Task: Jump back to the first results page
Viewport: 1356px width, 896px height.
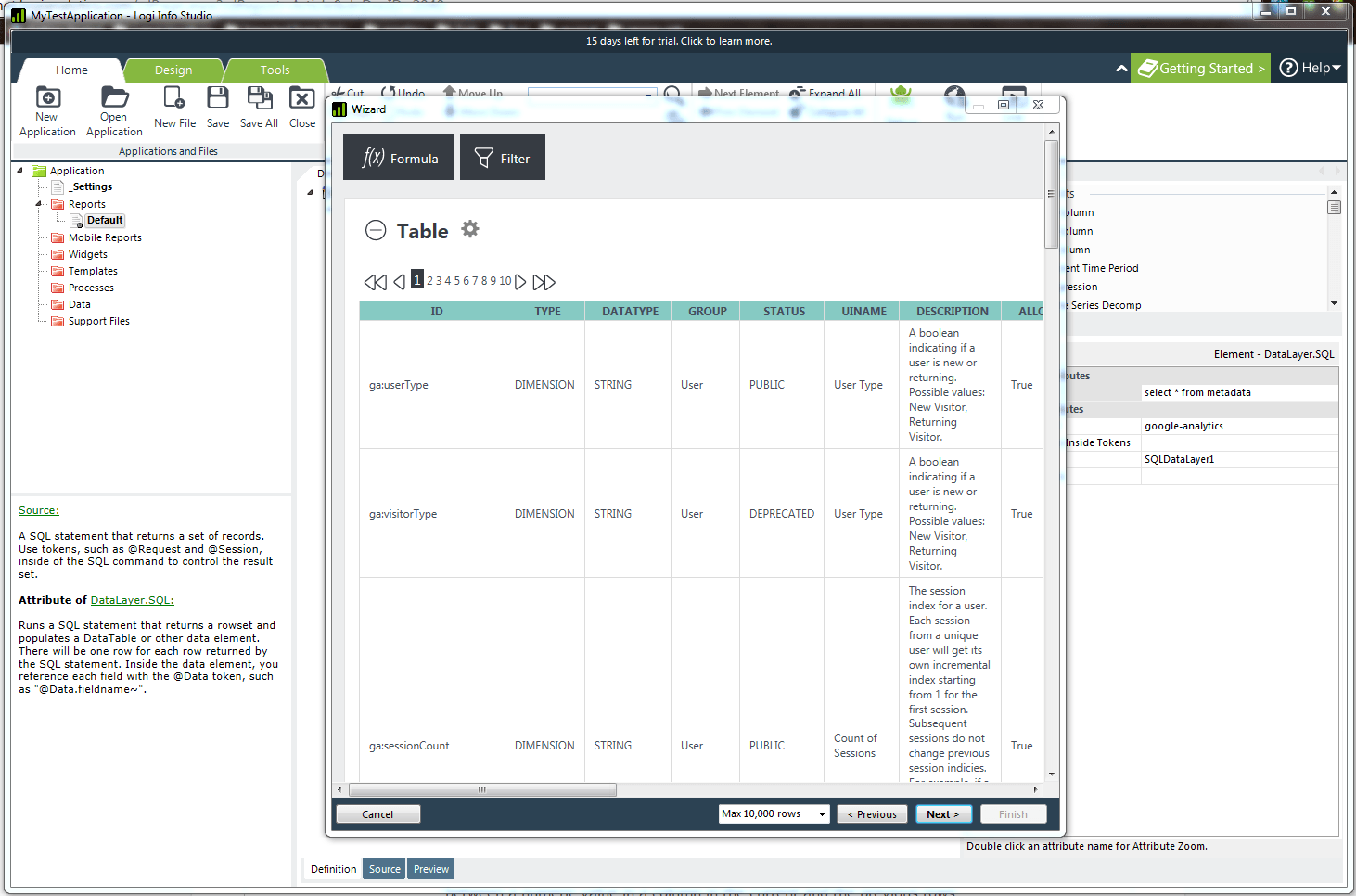Action: point(375,281)
